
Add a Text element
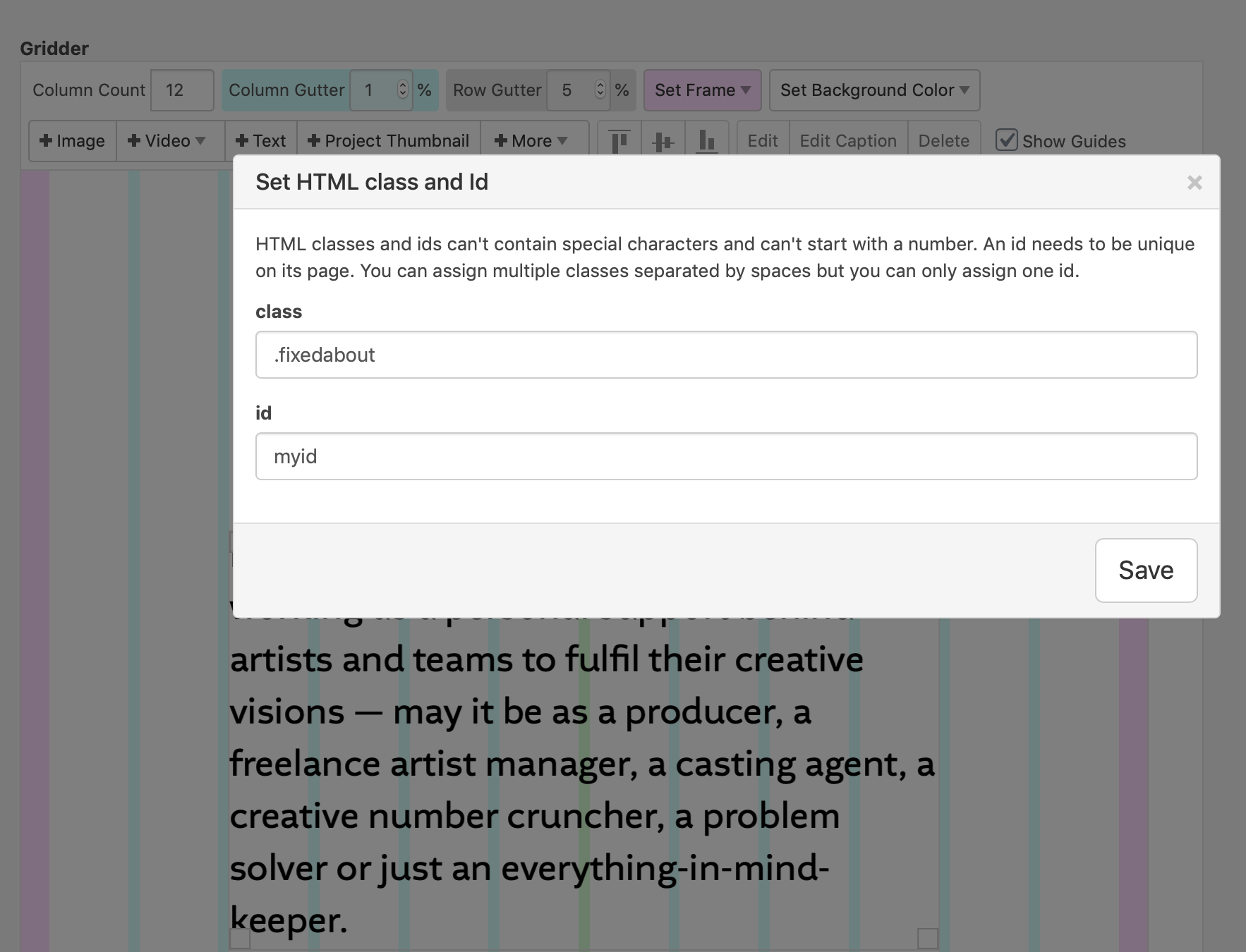click(x=261, y=141)
